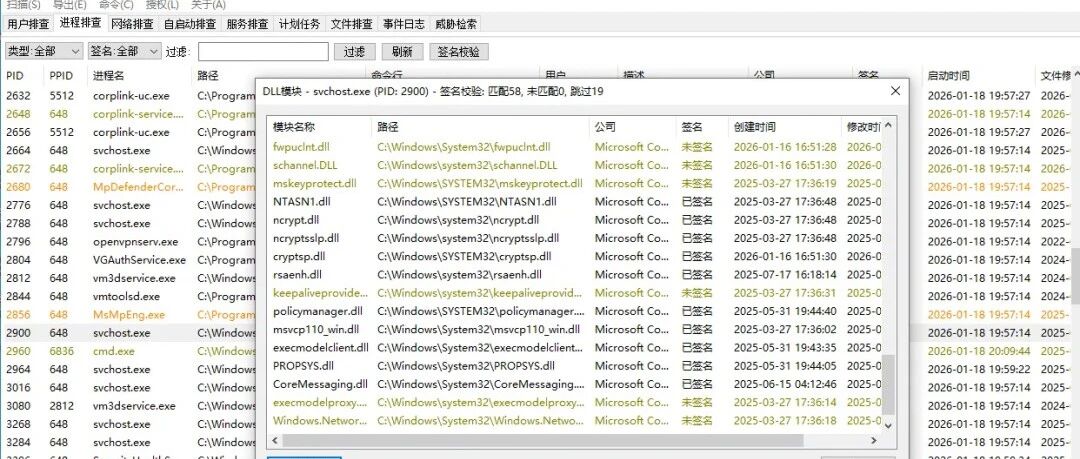Select the cmd.exe process row
This screenshot has height=459, width=1080.
click(x=131, y=351)
